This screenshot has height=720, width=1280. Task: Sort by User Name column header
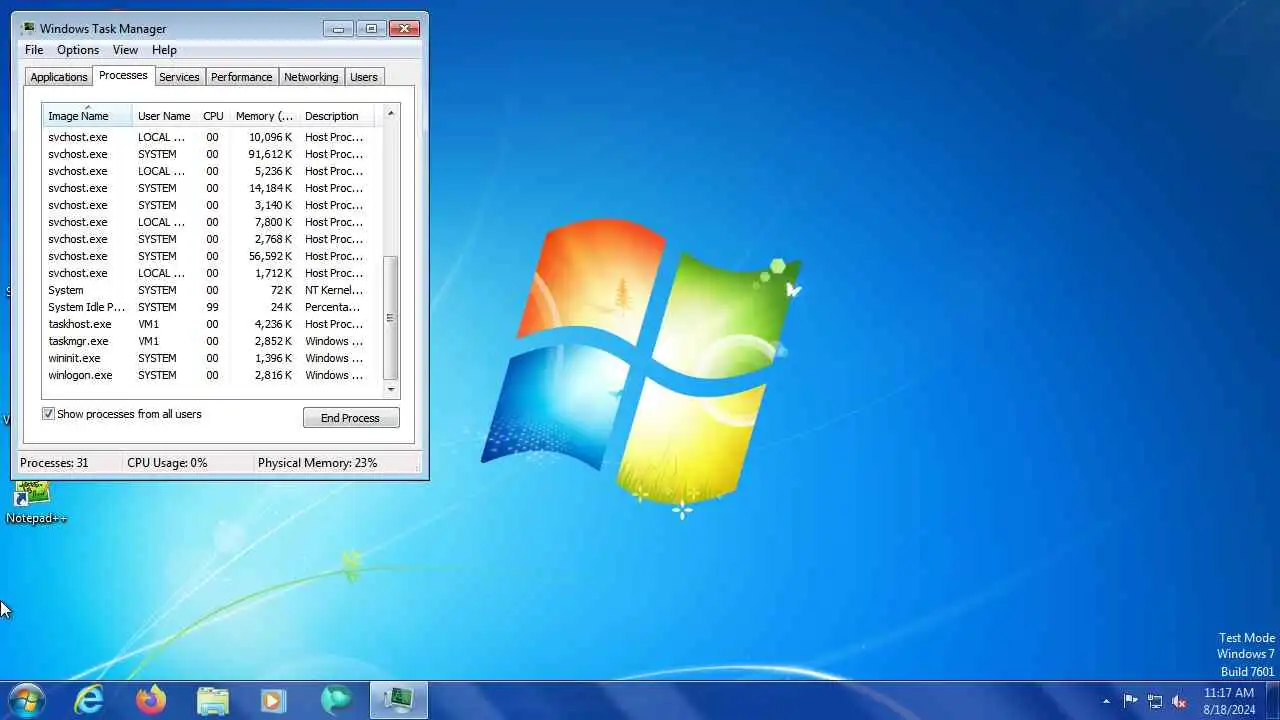(x=164, y=116)
